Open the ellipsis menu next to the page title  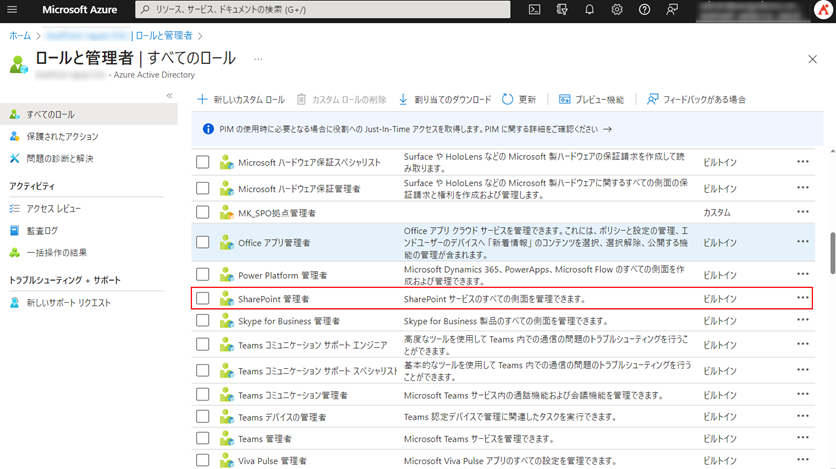[258, 59]
